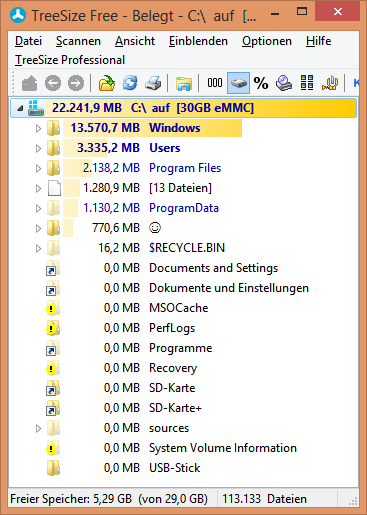Expand the $RECYCLE.BIN folder

38,248
